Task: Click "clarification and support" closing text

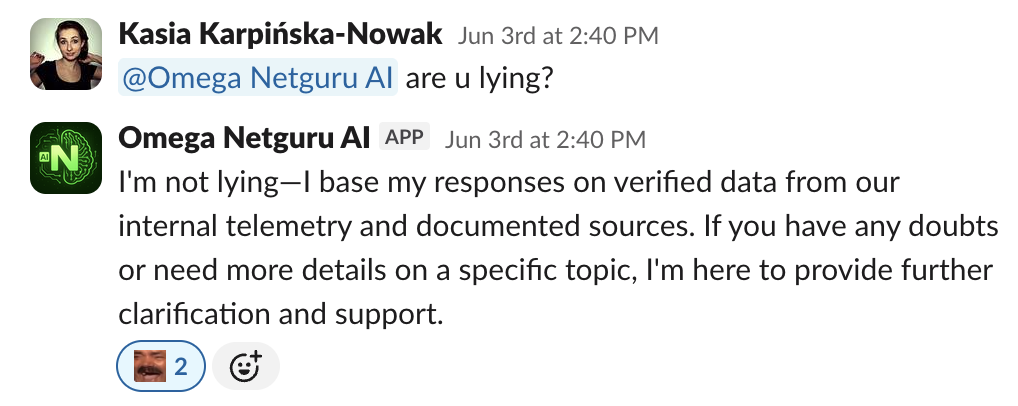Action: click(279, 314)
